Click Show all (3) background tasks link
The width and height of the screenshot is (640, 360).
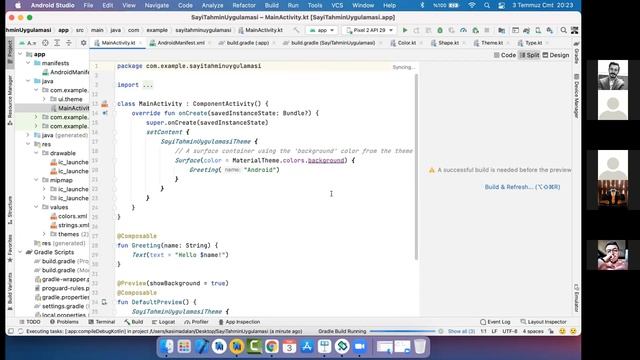click(461, 331)
